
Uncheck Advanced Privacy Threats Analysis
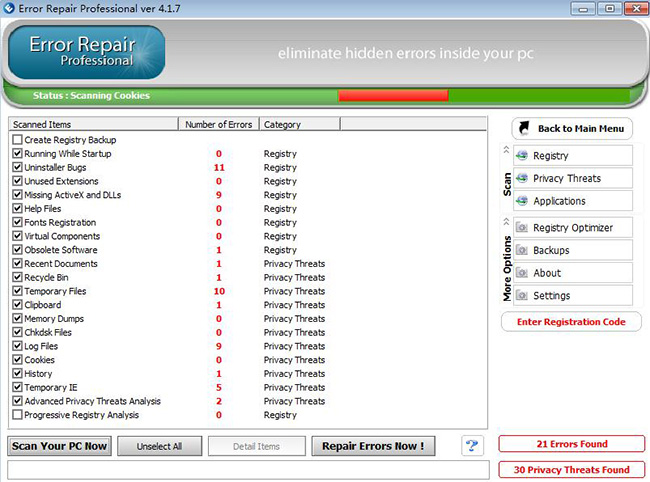pyautogui.click(x=17, y=401)
